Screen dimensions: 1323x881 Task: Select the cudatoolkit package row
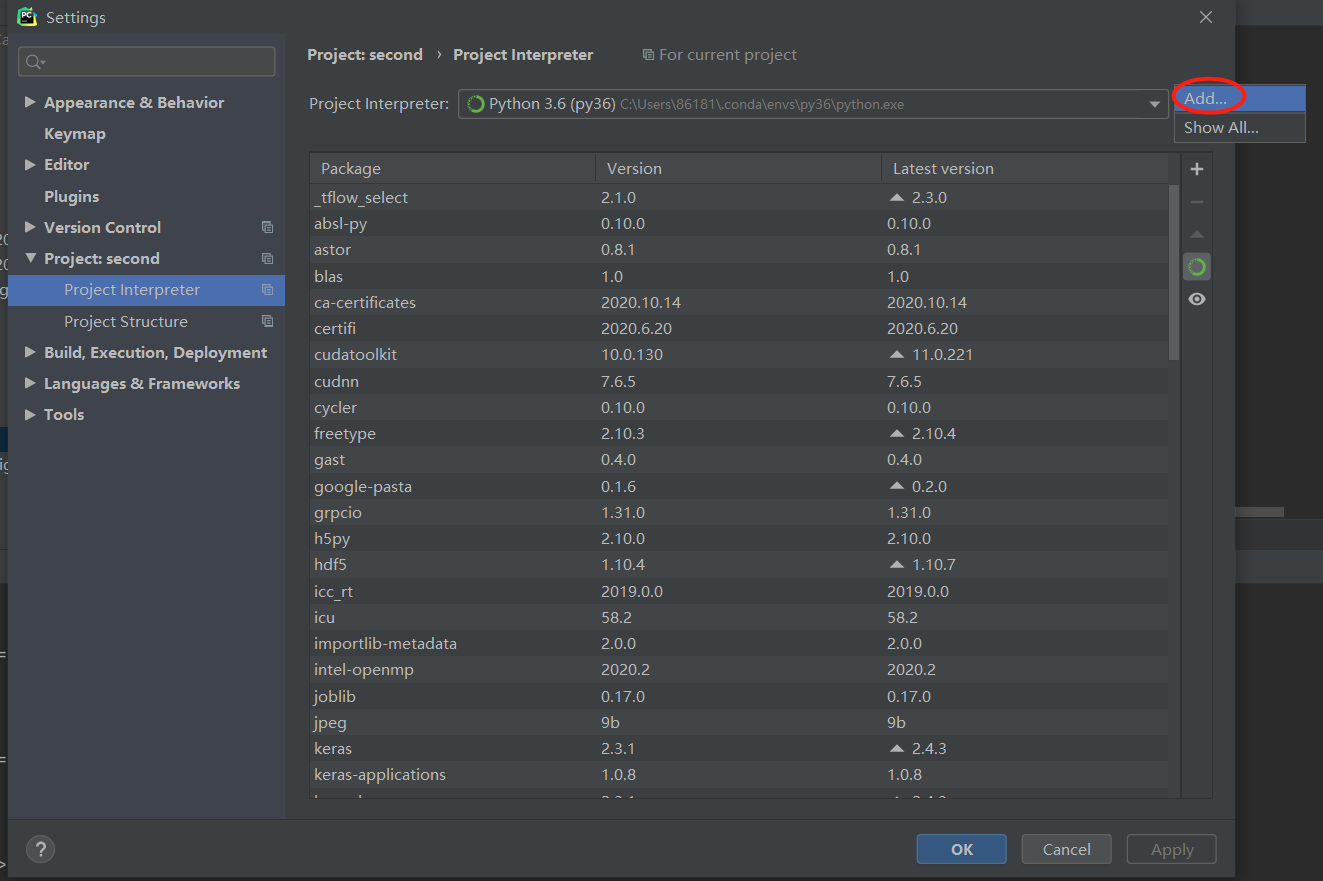(740, 355)
